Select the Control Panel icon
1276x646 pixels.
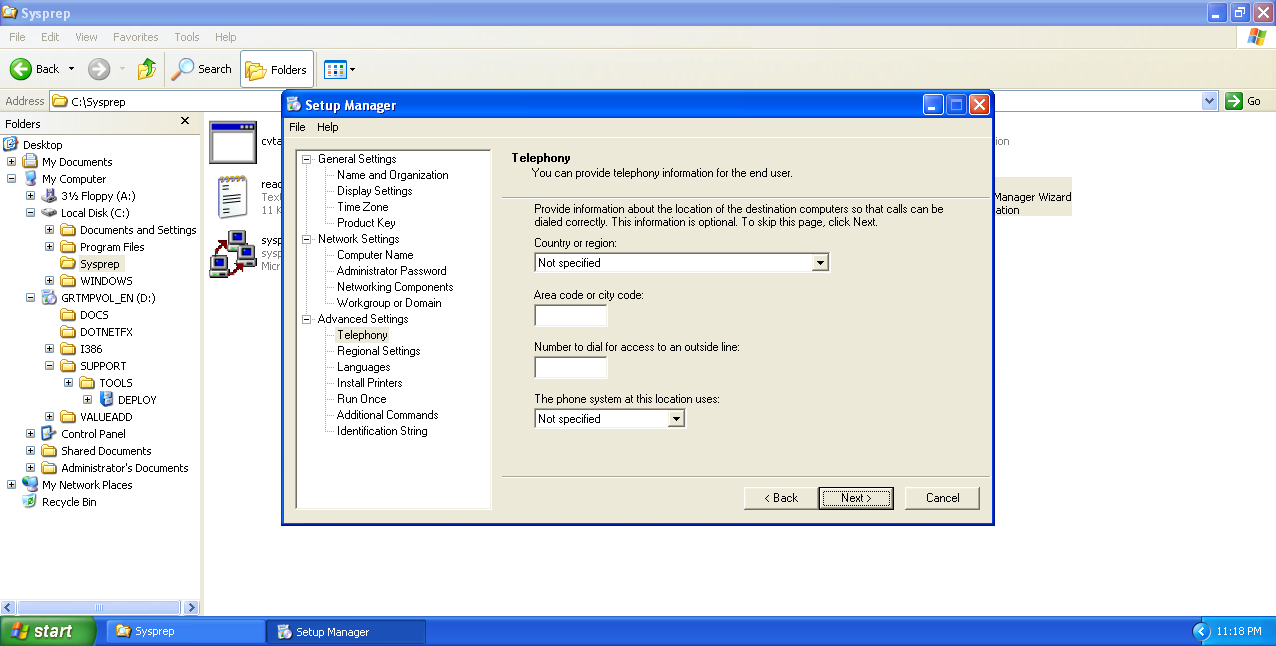coord(50,434)
